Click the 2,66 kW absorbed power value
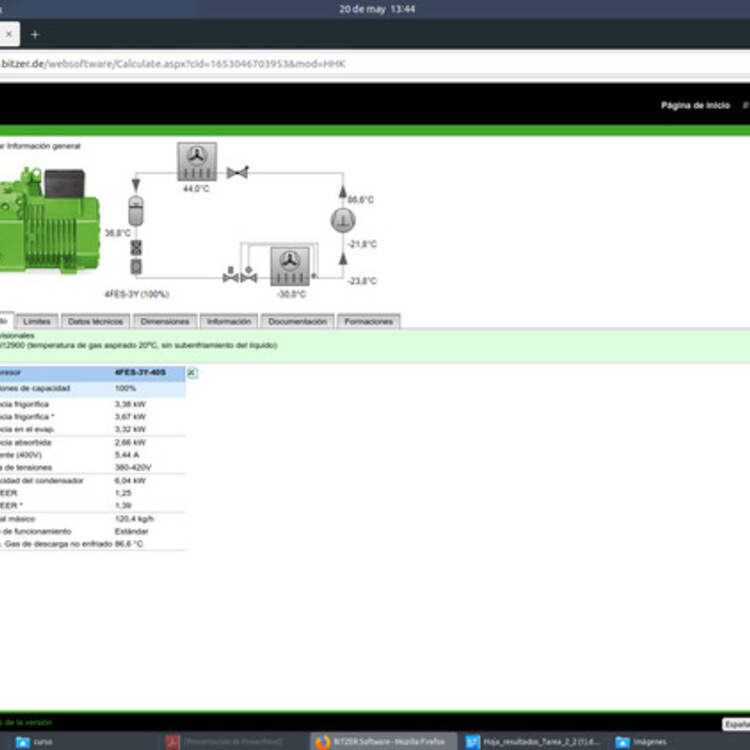The height and width of the screenshot is (750, 750). tap(130, 442)
